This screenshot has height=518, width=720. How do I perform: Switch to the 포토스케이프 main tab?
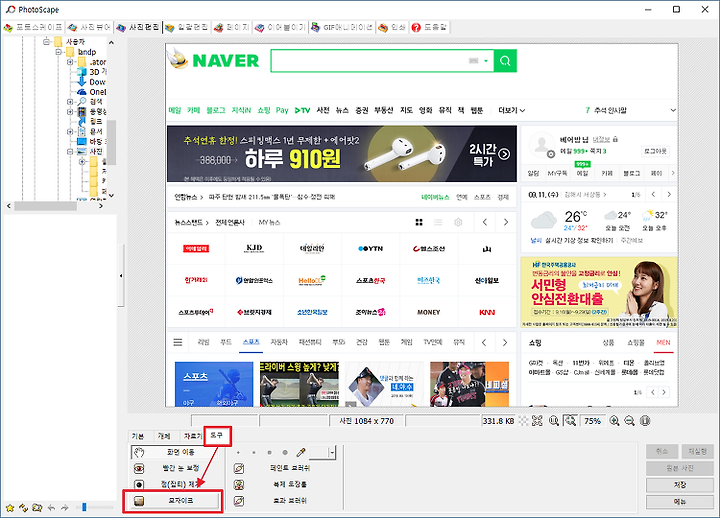pos(33,28)
